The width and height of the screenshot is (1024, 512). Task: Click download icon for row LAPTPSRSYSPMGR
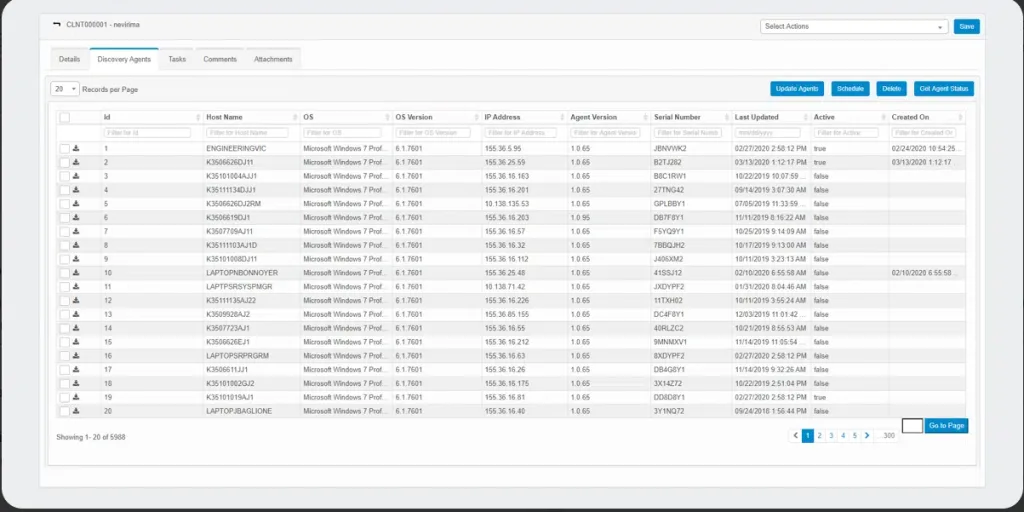(x=76, y=286)
